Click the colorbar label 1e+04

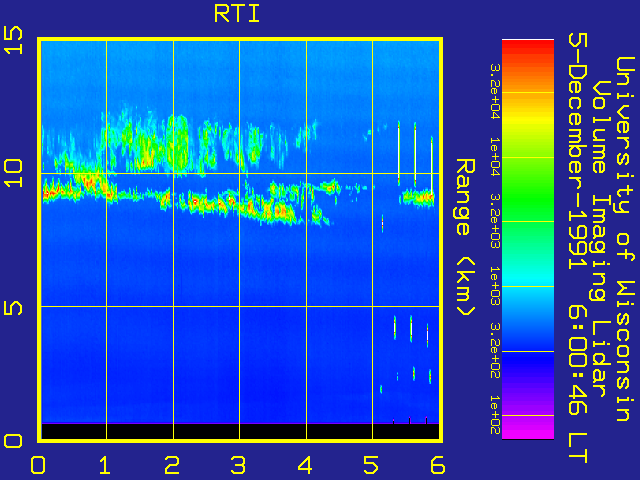click(x=495, y=157)
